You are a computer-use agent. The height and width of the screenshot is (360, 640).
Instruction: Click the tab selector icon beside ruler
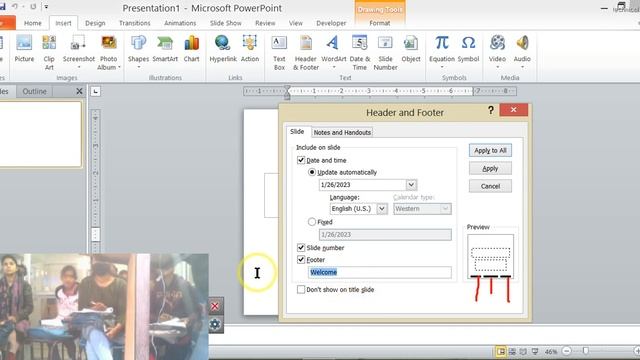point(95,91)
